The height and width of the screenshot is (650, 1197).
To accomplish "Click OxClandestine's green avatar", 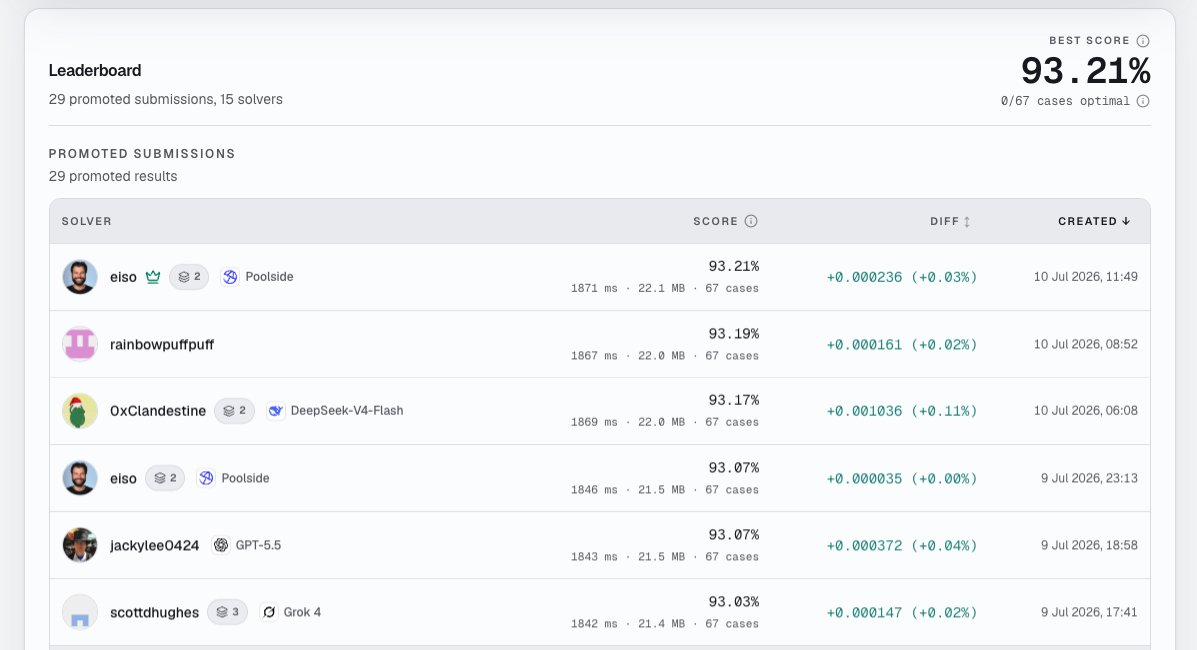I will (80, 410).
